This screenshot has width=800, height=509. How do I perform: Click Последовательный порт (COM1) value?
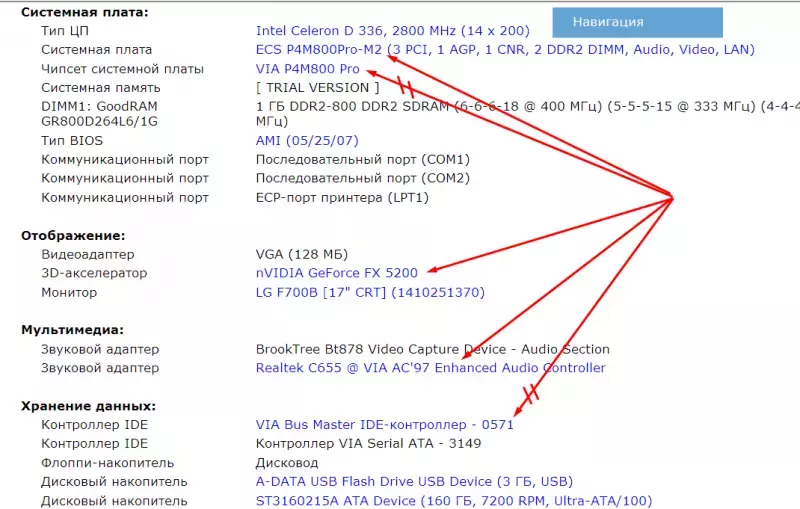pos(363,159)
